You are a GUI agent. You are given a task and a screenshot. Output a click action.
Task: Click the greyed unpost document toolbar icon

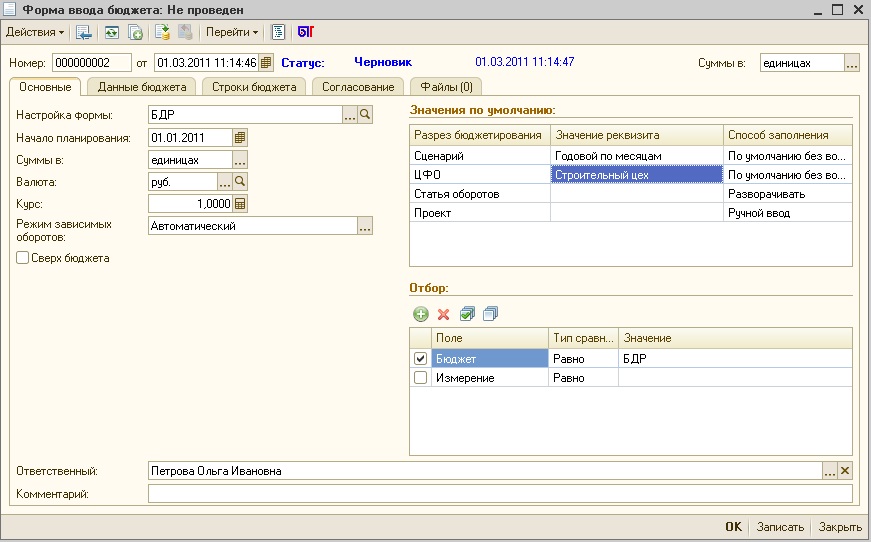185,32
